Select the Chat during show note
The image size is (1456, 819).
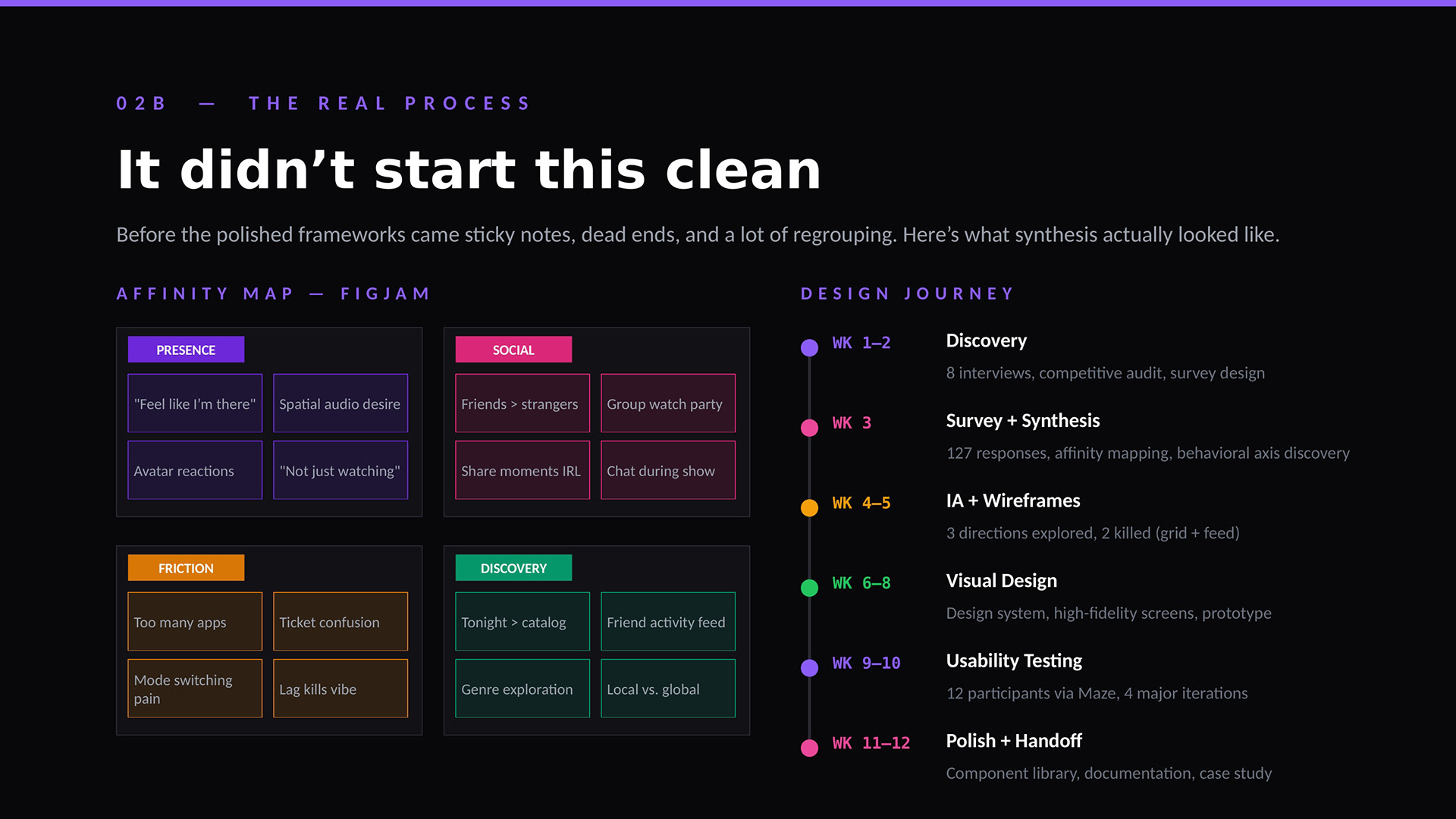point(667,470)
